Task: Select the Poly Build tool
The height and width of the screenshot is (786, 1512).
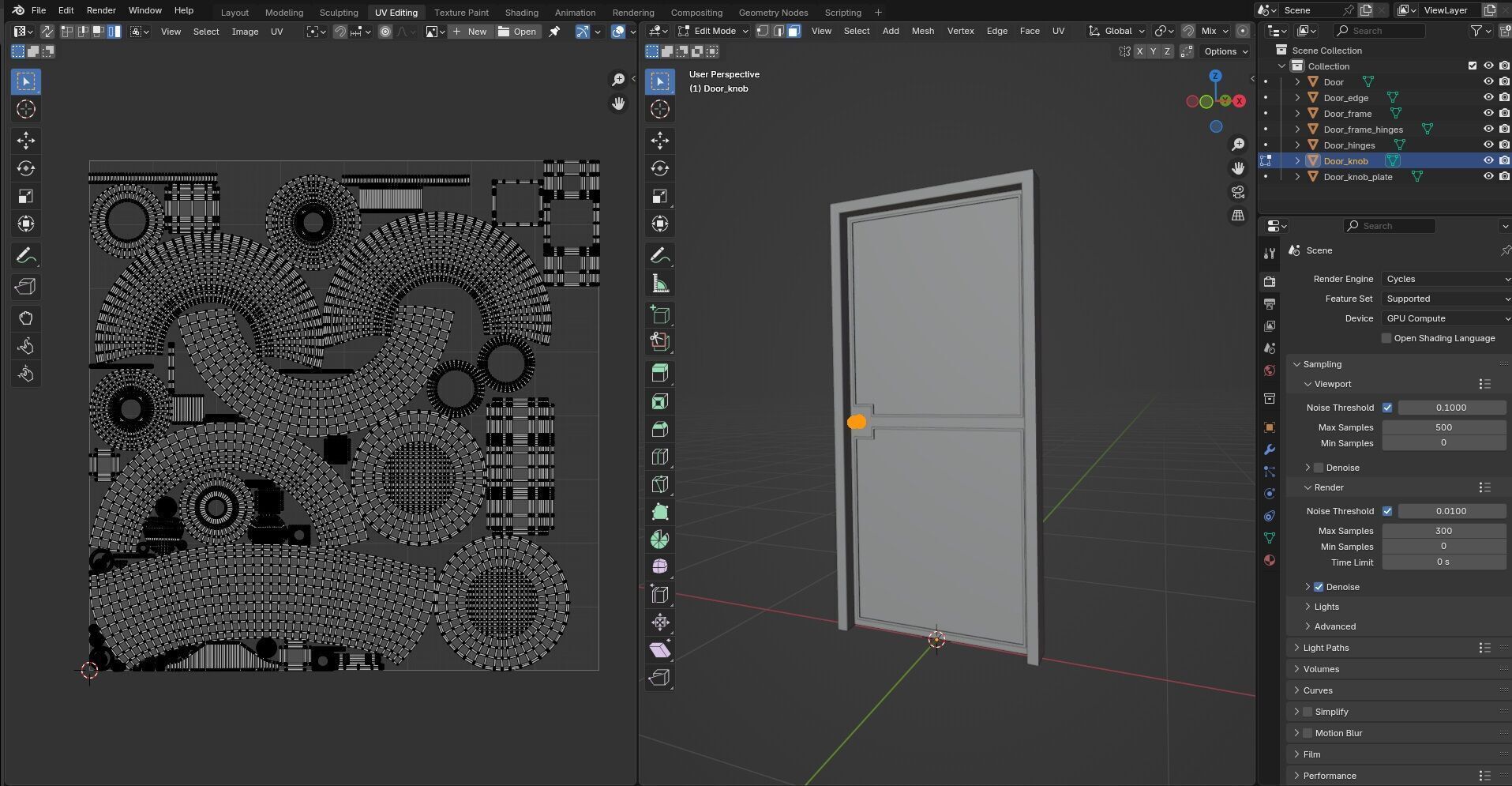Action: [660, 512]
